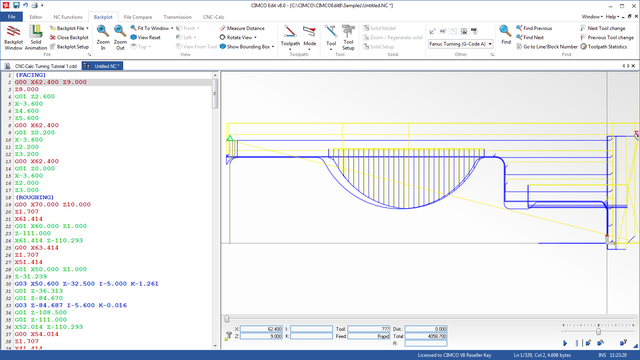Start the backplot simulation playback
640x360 pixels.
[x=565, y=343]
